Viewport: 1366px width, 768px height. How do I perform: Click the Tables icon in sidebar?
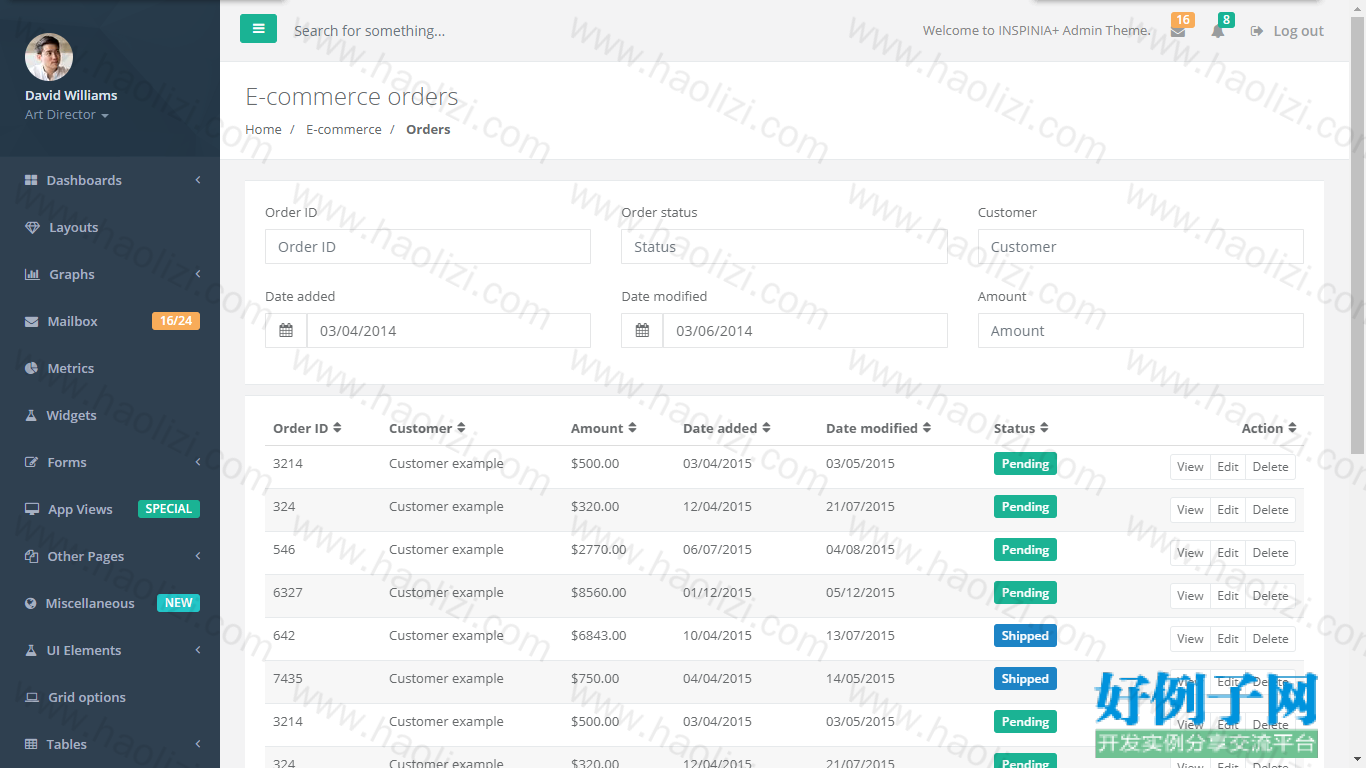coord(31,744)
